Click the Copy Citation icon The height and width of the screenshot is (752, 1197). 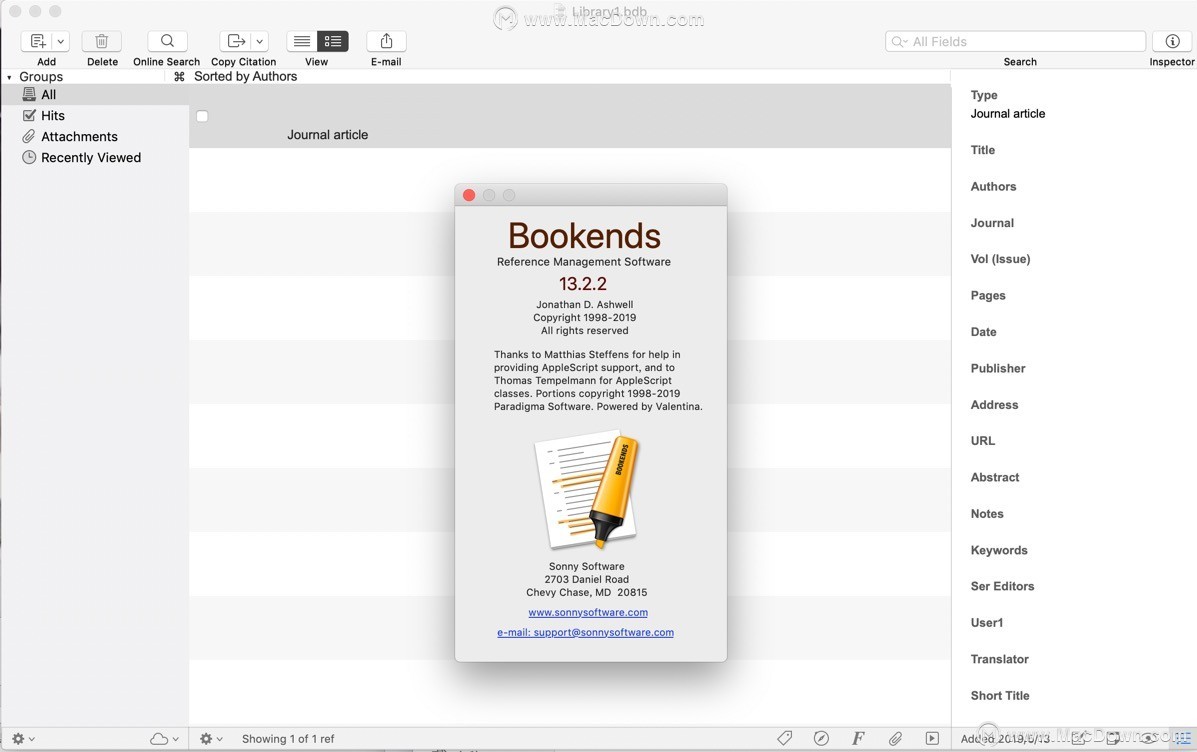coord(236,41)
